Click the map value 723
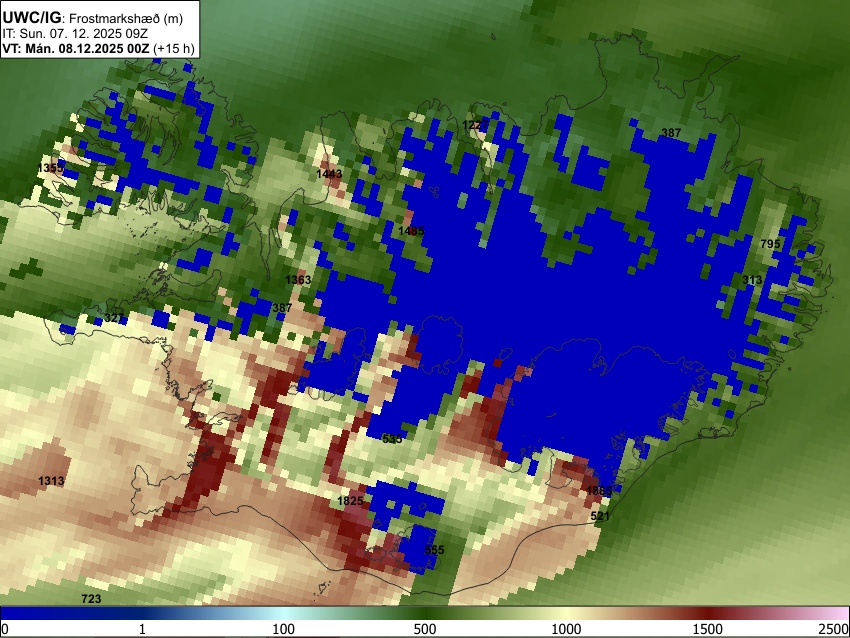 point(91,599)
